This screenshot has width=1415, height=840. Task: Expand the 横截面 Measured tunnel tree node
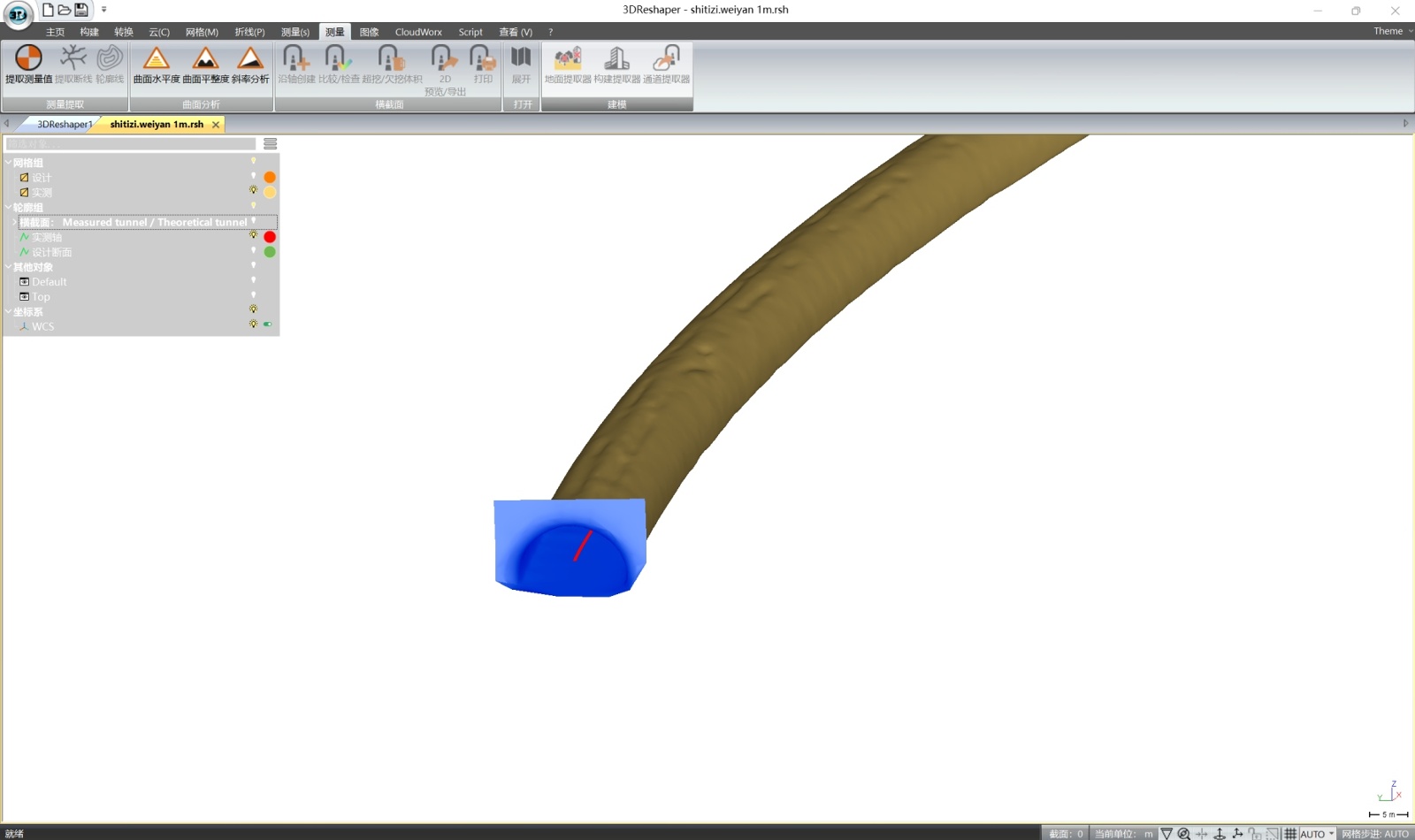pyautogui.click(x=15, y=222)
